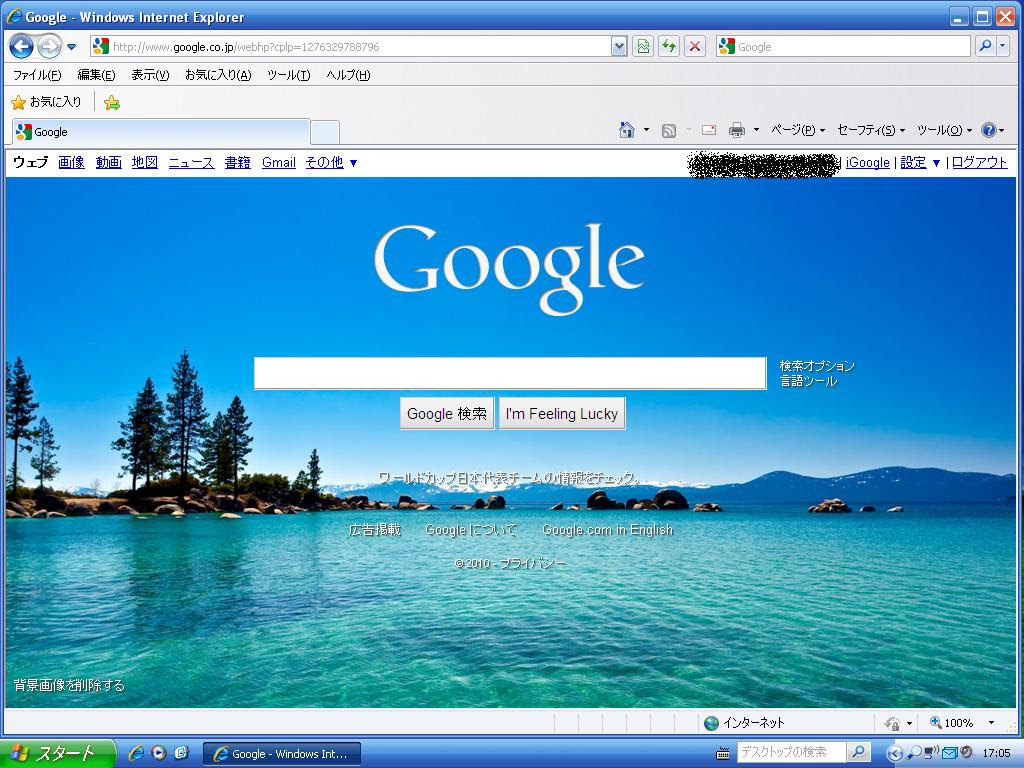Viewport: 1024px width, 768px height.
Task: Click the World Cup Japan team promo link
Action: pyautogui.click(x=509, y=478)
